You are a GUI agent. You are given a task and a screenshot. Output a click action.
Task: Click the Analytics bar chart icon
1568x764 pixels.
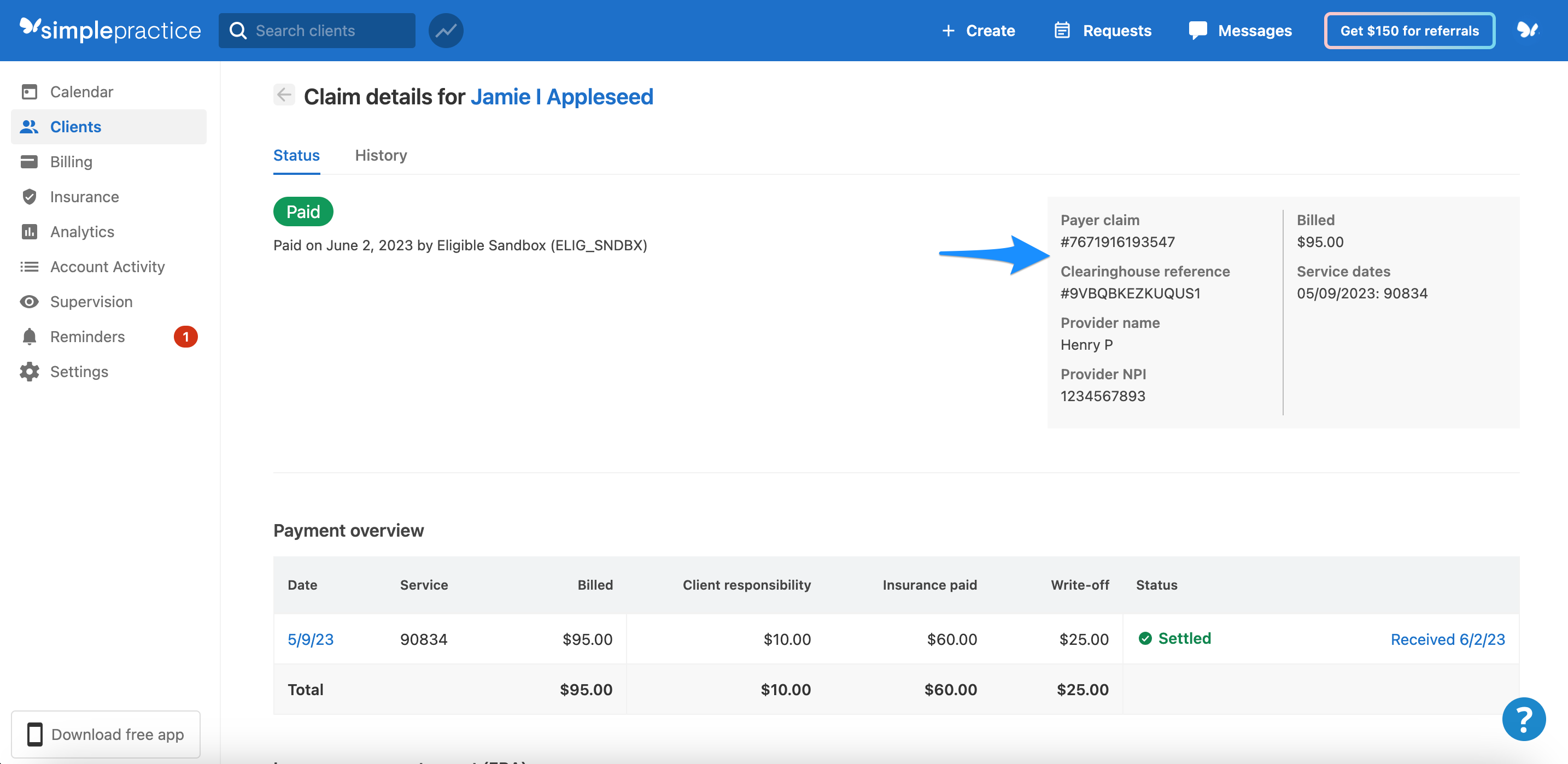[29, 232]
